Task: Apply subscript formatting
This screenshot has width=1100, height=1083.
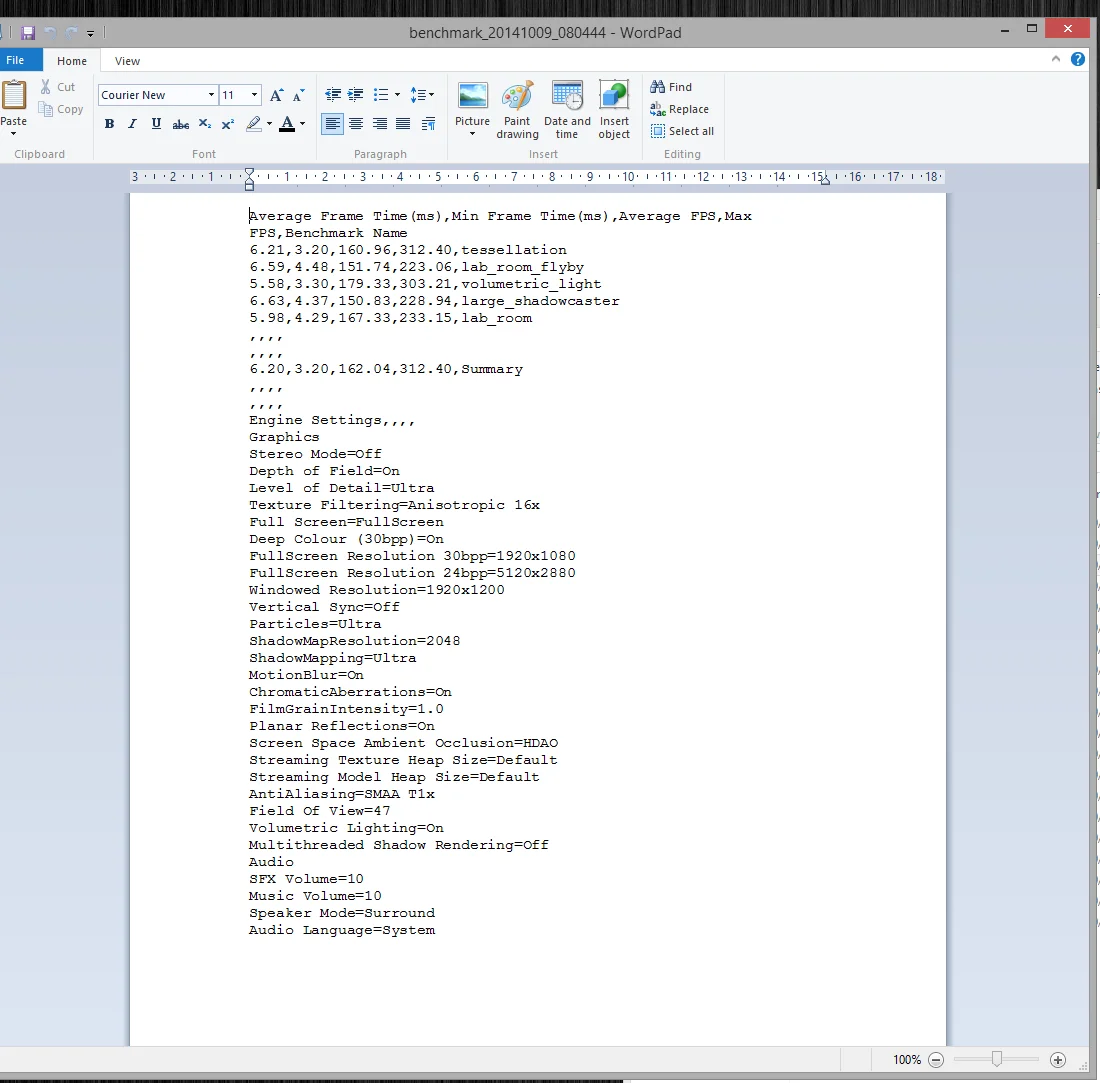Action: [205, 124]
